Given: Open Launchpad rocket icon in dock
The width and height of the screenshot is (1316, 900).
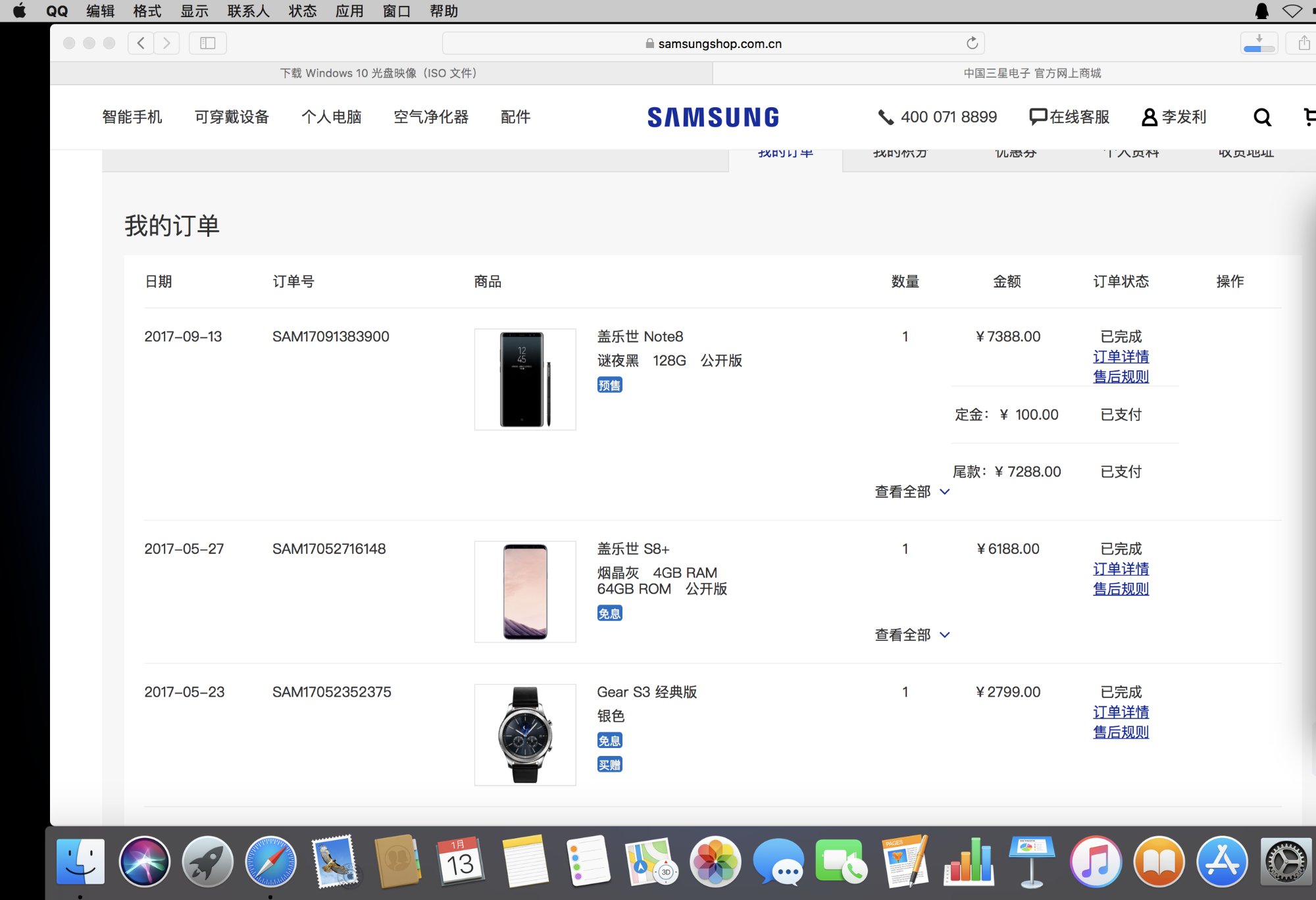Looking at the screenshot, I should pos(207,861).
